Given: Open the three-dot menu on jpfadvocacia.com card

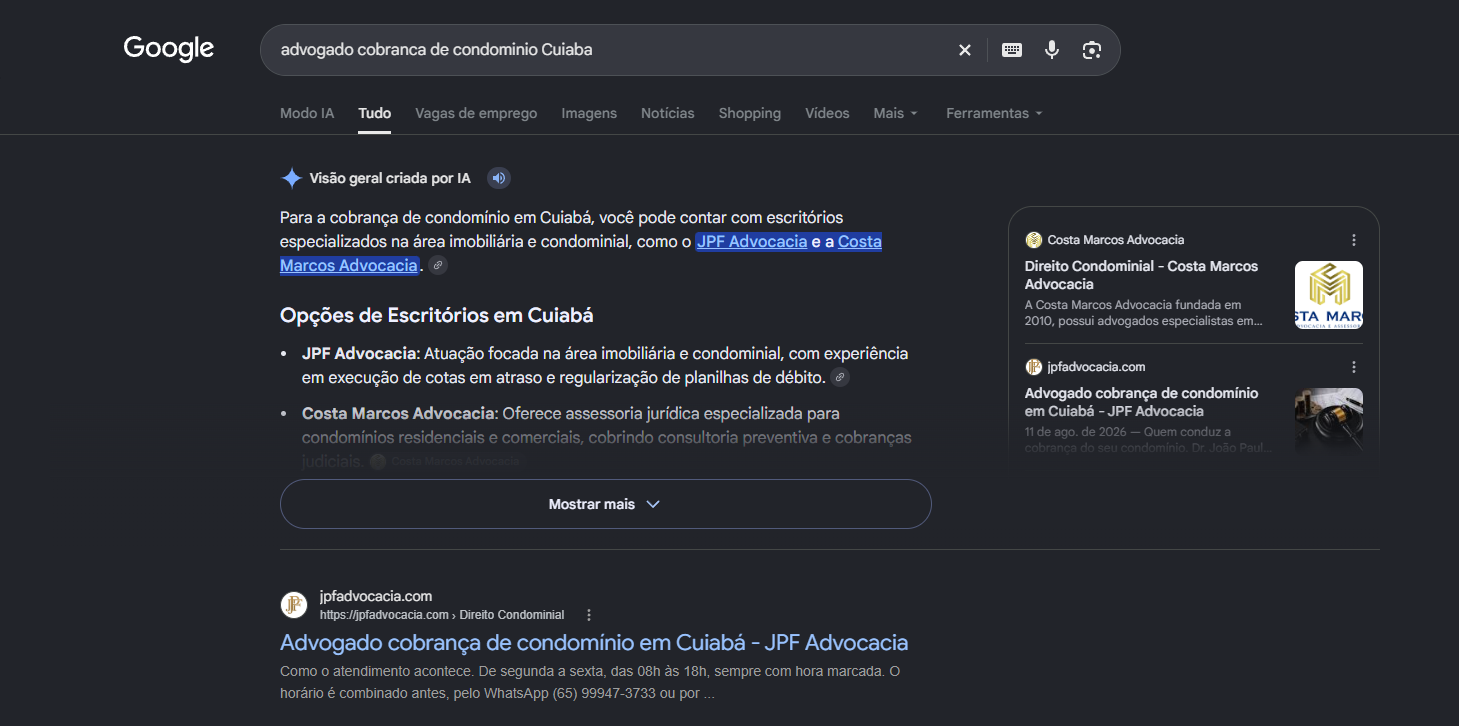Looking at the screenshot, I should [x=1354, y=367].
